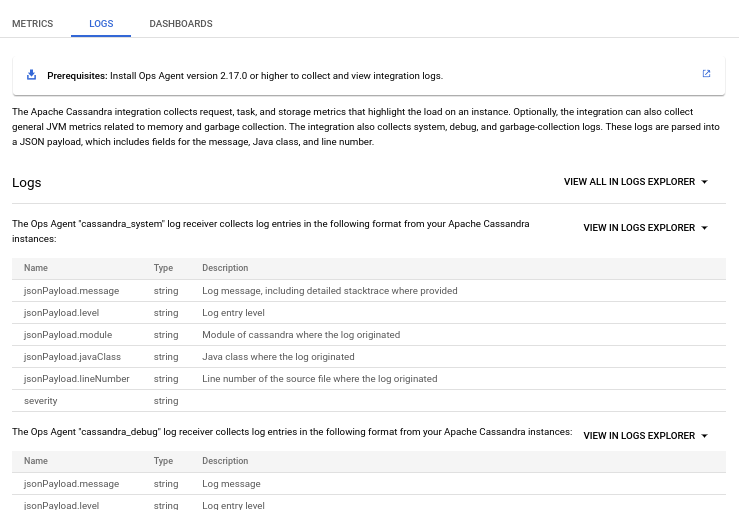Expand the View All in Logs Explorer dropdown
The width and height of the screenshot is (739, 510).
636,182
